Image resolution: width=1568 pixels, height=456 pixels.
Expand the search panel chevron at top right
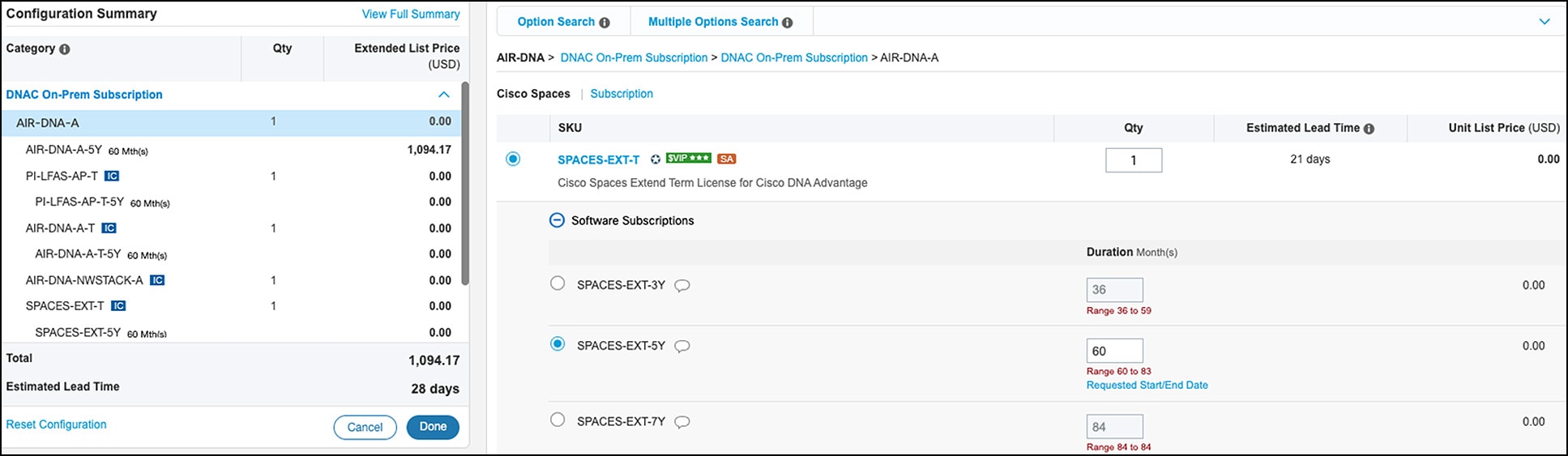click(x=1545, y=22)
